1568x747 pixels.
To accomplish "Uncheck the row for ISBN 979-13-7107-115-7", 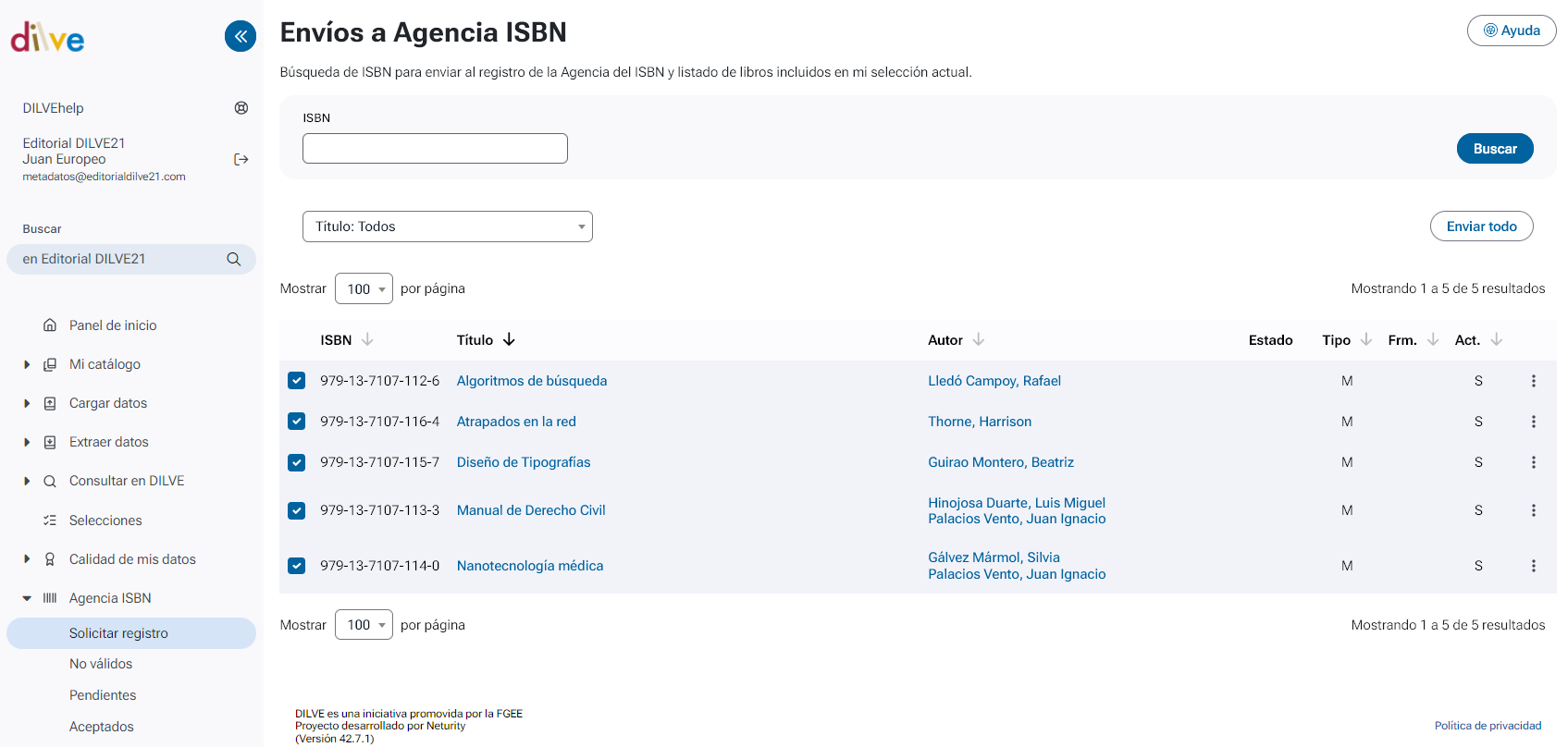I will pyautogui.click(x=296, y=462).
